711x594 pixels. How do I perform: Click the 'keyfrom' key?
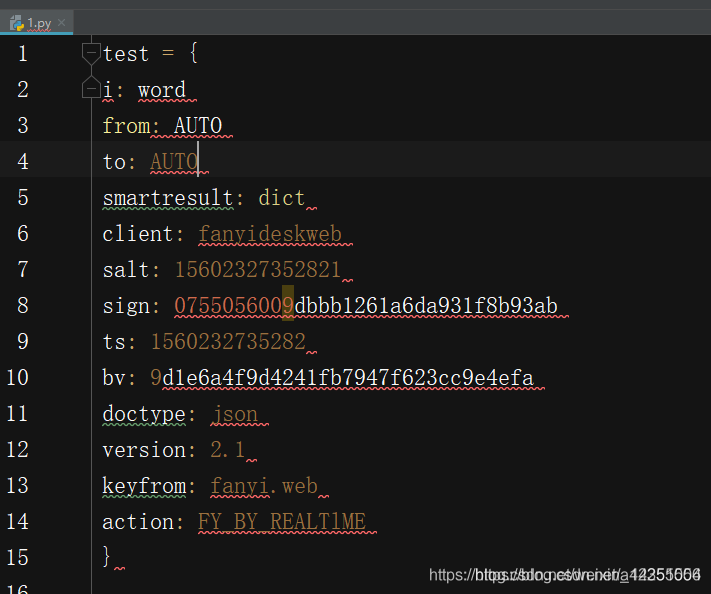(144, 486)
